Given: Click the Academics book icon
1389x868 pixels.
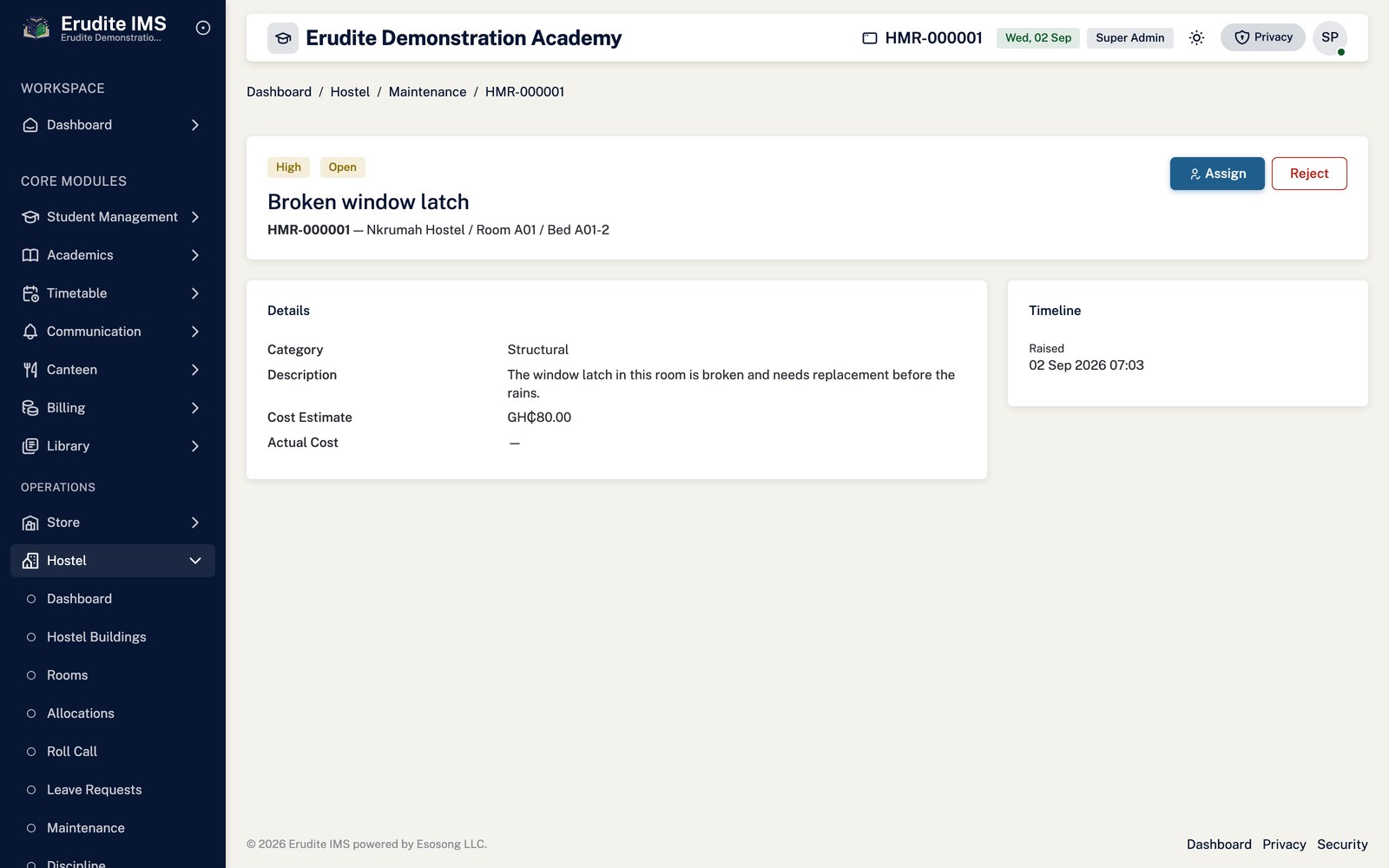Looking at the screenshot, I should [x=30, y=255].
